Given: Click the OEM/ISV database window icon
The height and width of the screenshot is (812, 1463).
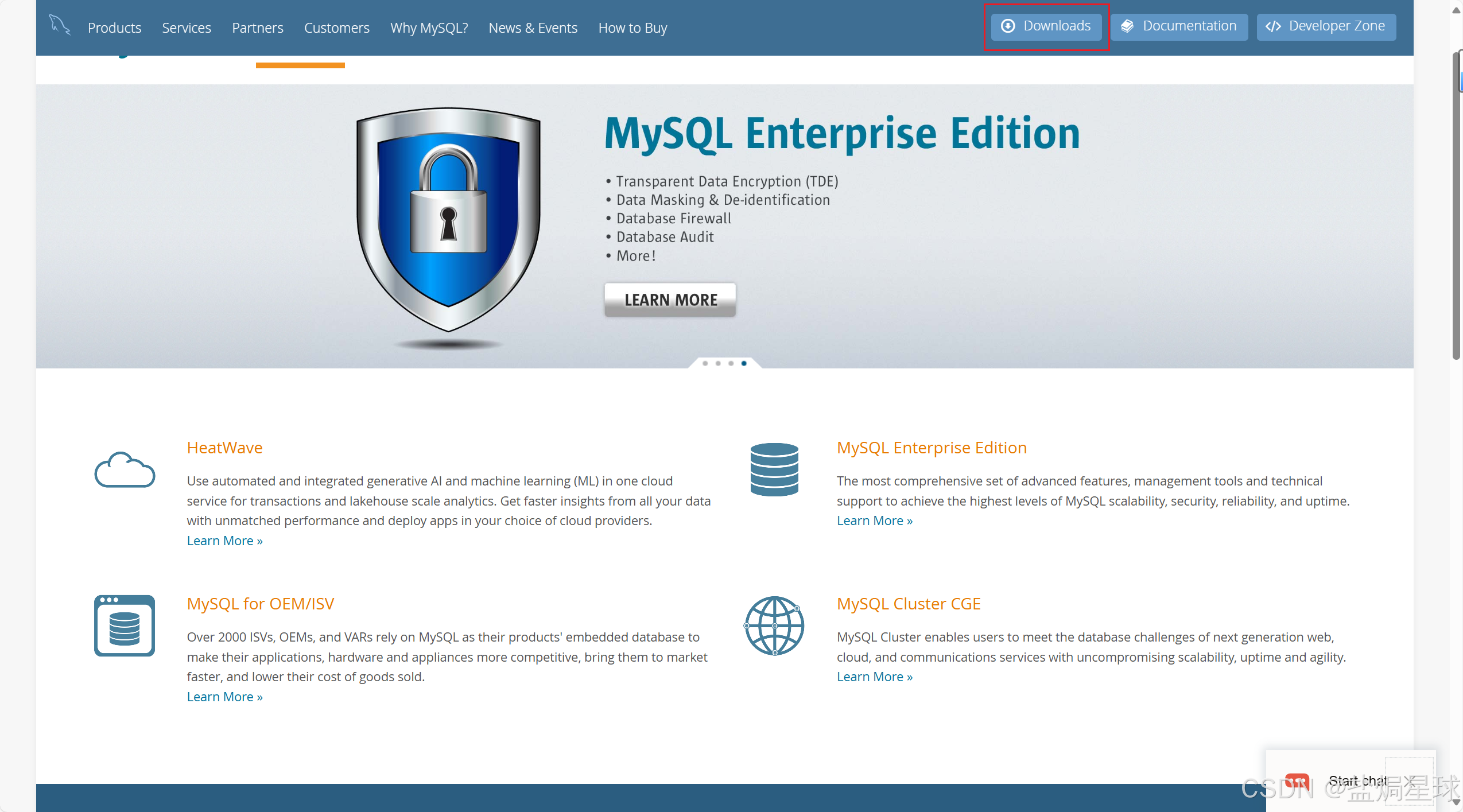Looking at the screenshot, I should (125, 625).
